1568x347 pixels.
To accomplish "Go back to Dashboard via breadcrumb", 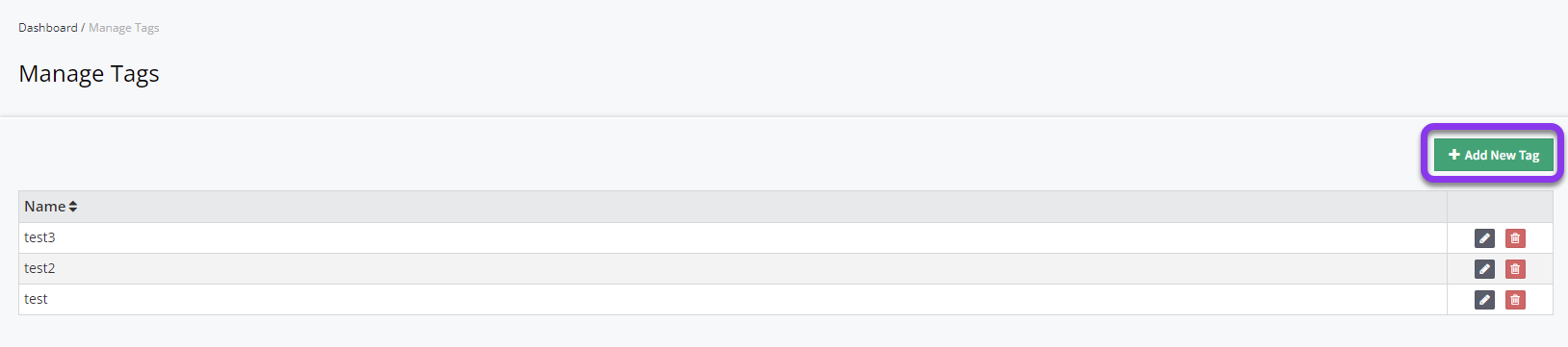I will 48,28.
